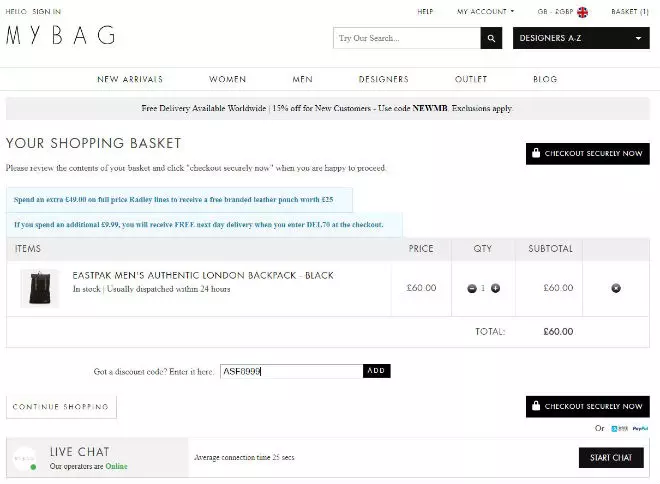This screenshot has width=660, height=484.
Task: Remove Eastpak backpack from basket
Action: pyautogui.click(x=616, y=288)
